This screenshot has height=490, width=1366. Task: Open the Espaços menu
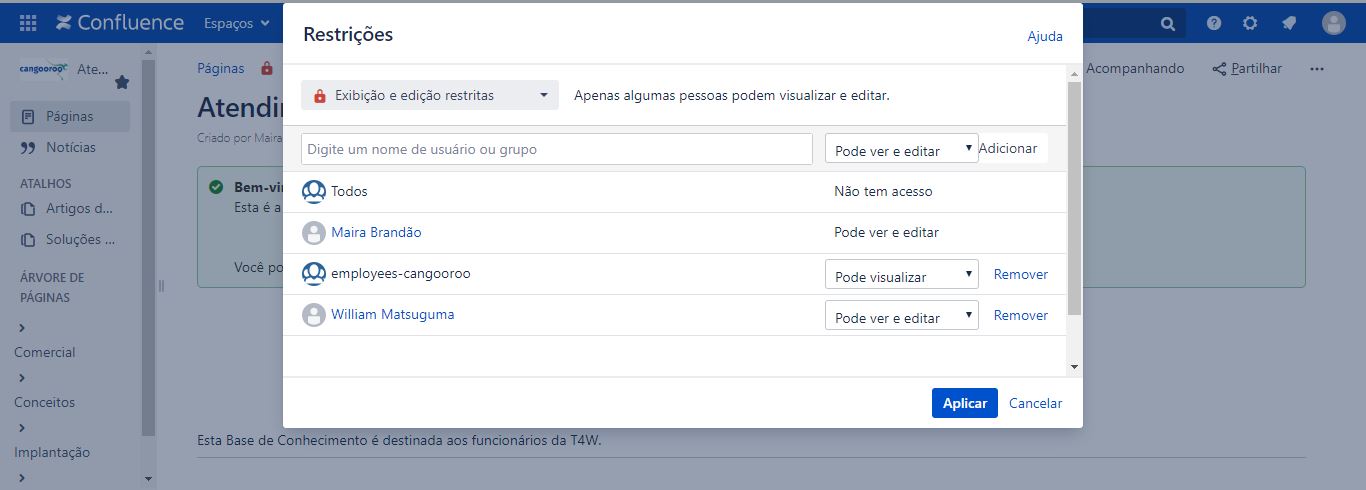pos(237,22)
